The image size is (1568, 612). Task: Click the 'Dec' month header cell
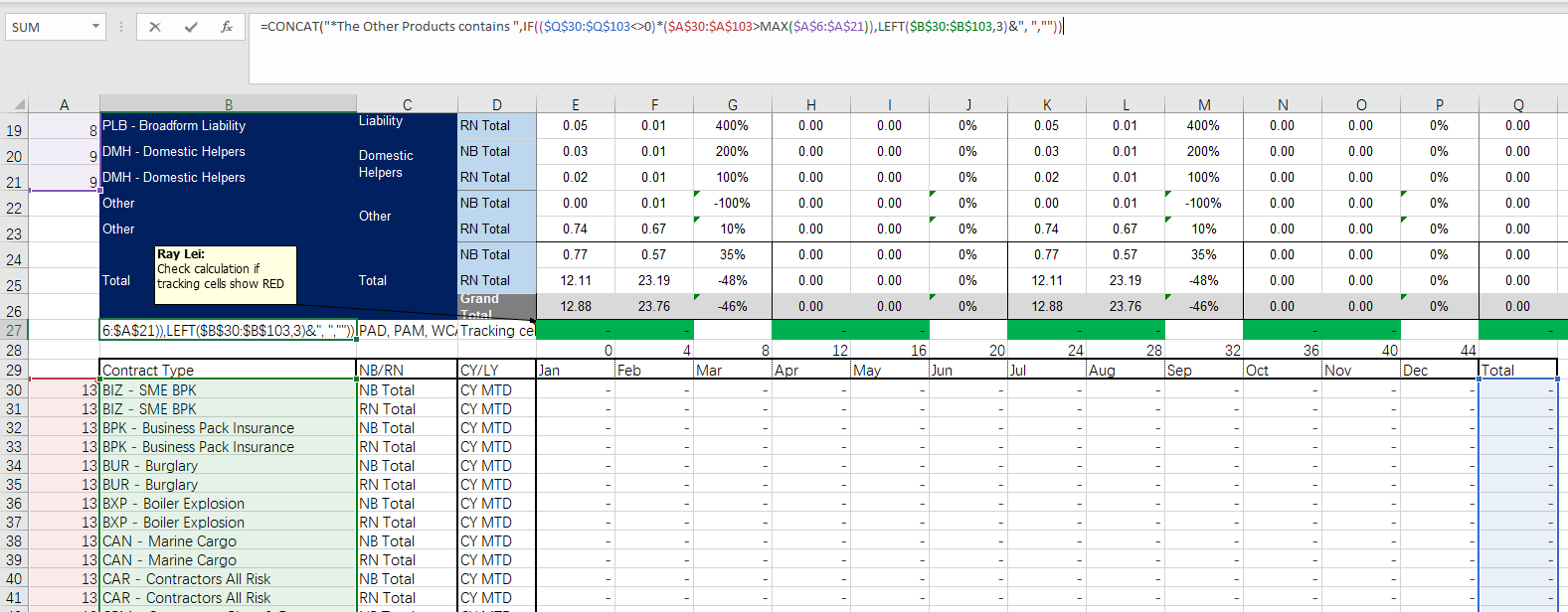point(1440,371)
